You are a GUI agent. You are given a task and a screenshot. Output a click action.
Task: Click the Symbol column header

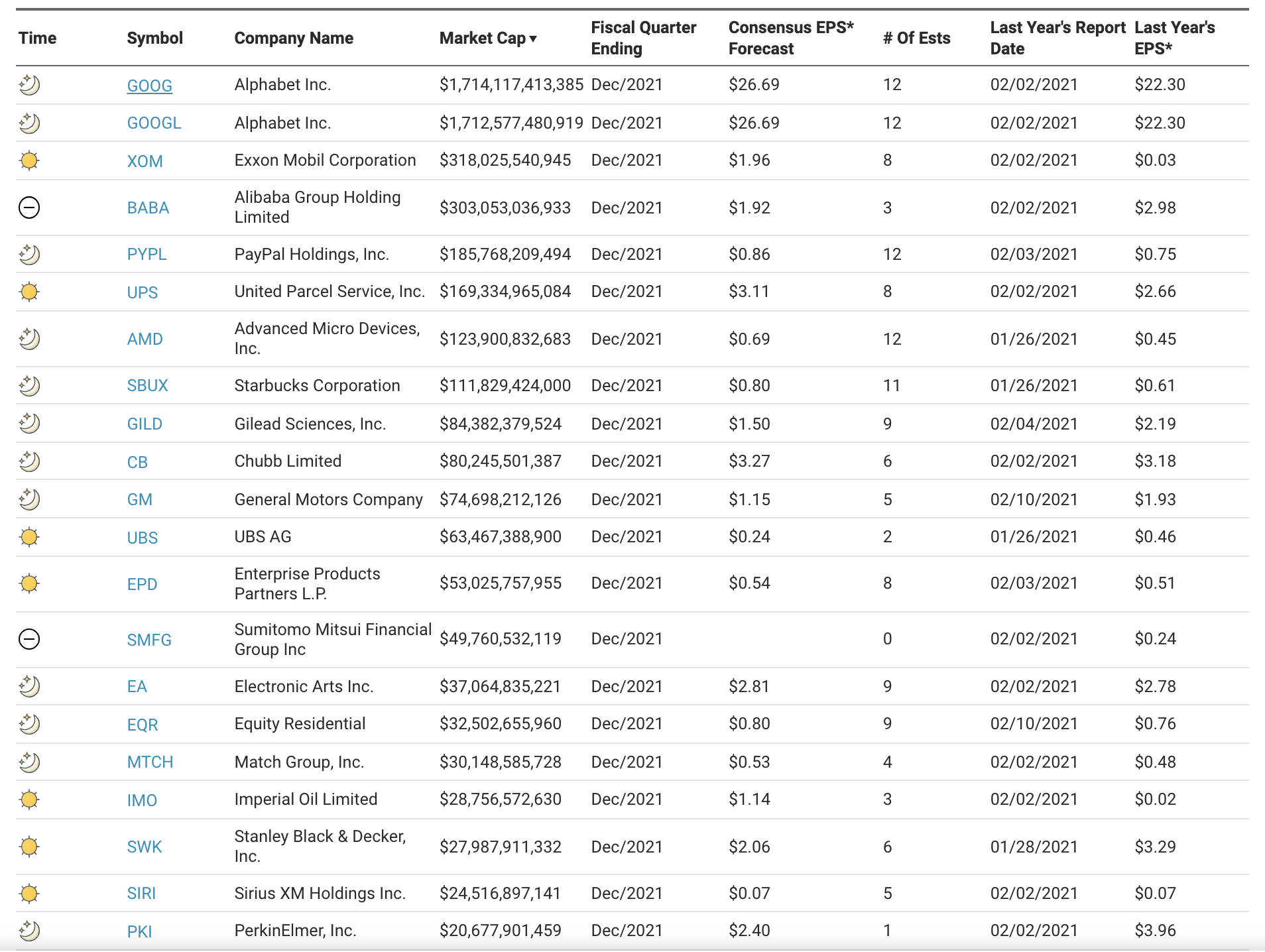coord(154,38)
